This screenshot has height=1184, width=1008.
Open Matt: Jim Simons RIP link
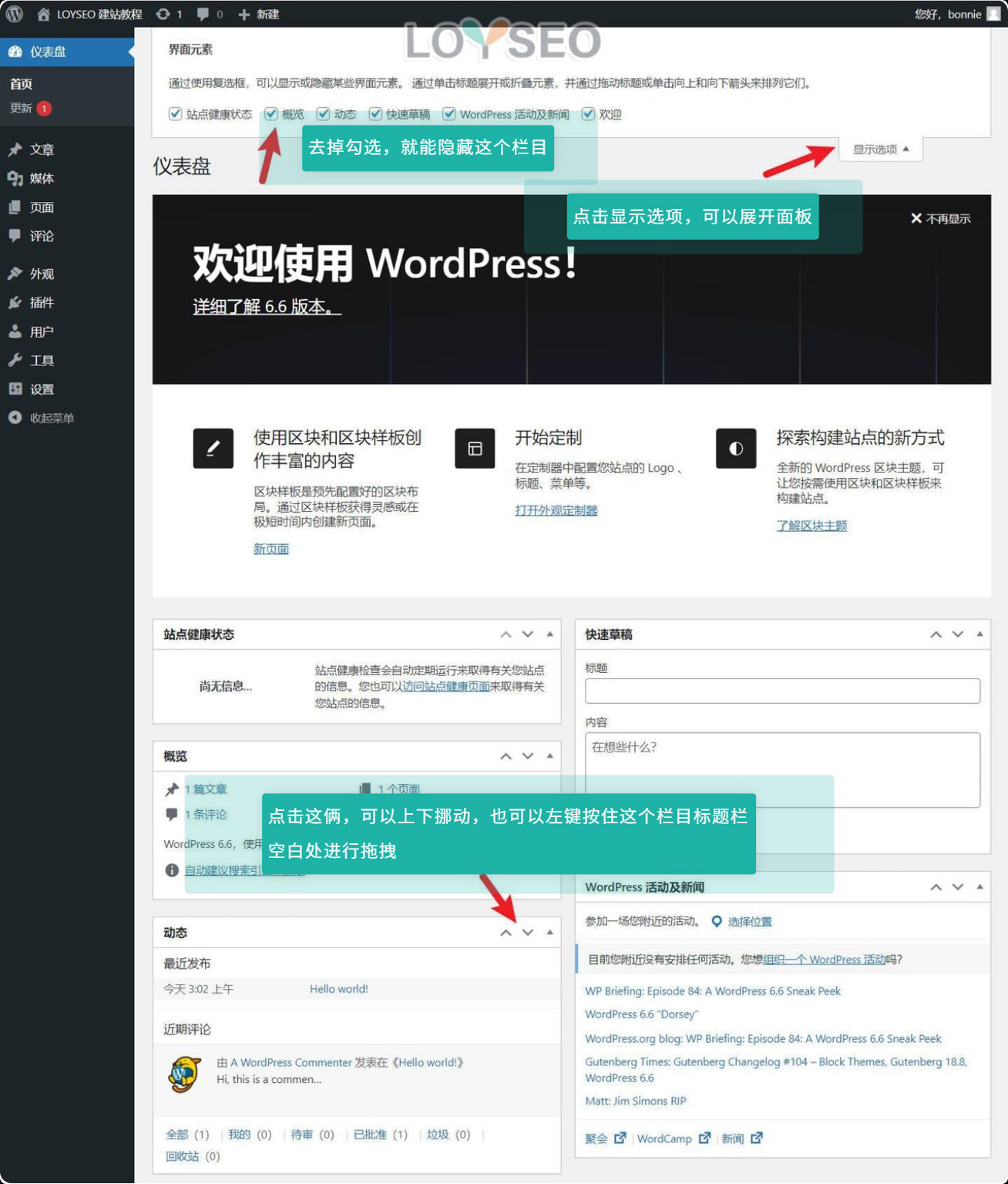click(636, 1101)
